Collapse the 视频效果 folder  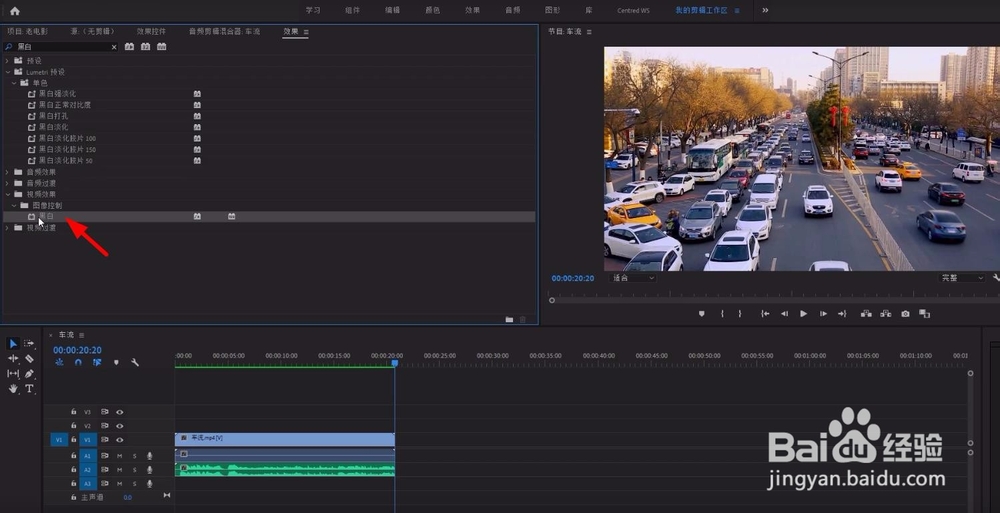pyautogui.click(x=8, y=194)
